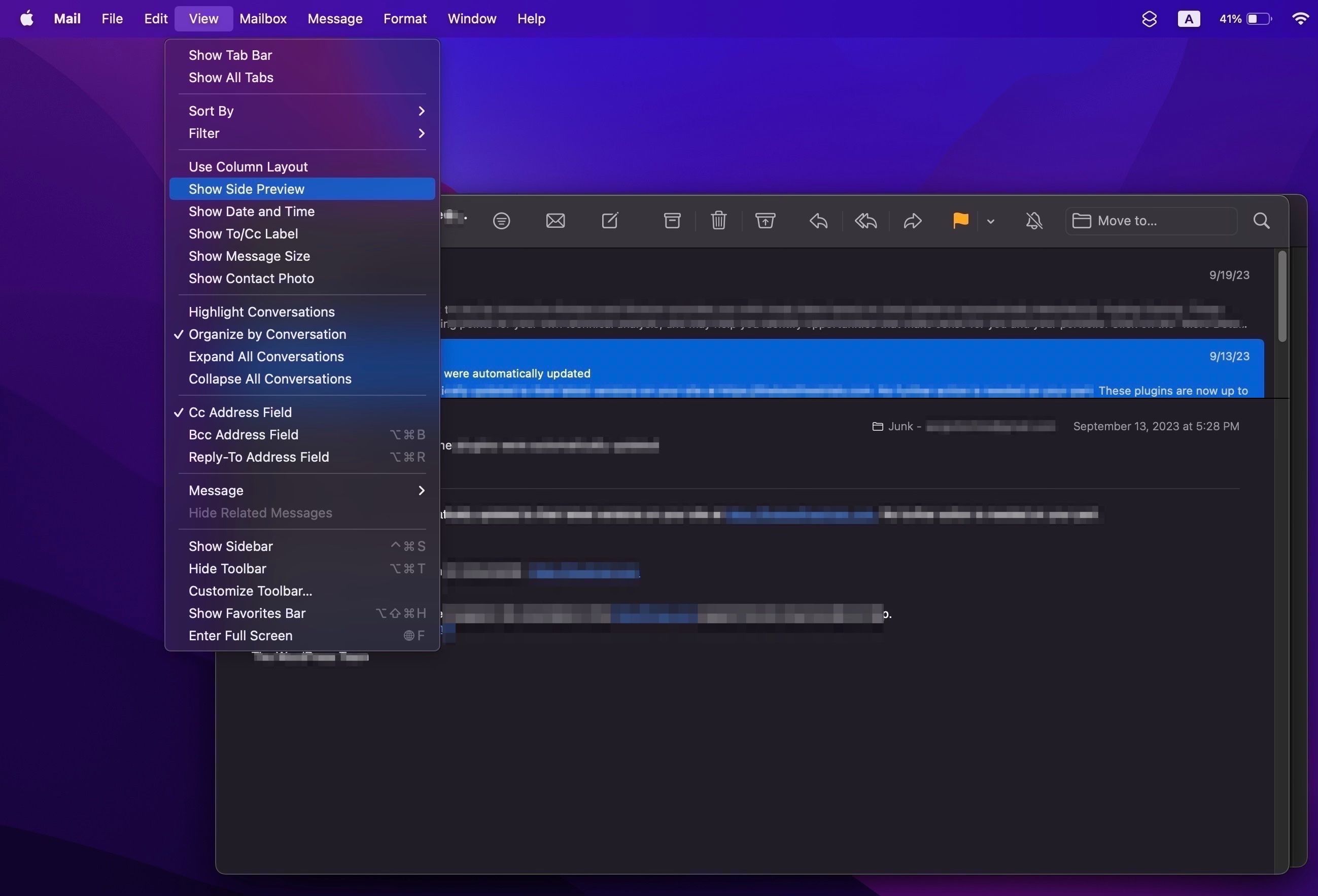Screen dimensions: 1318x896
Task: Select the forward message icon
Action: coord(912,221)
